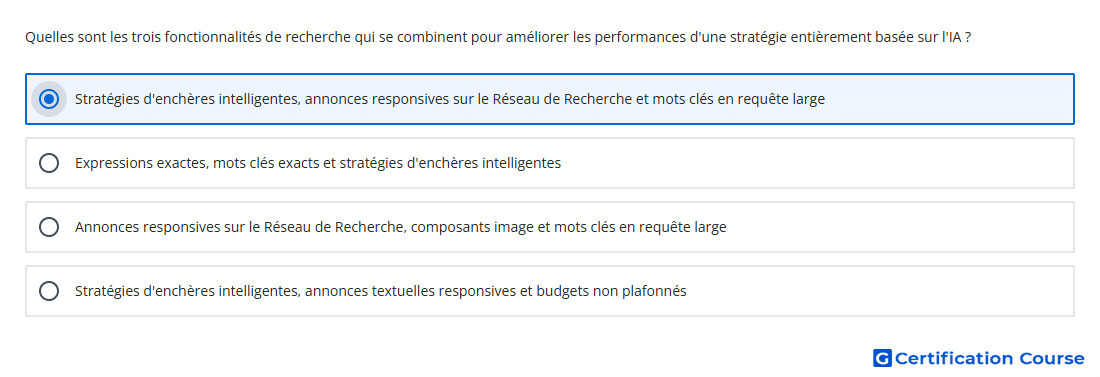This screenshot has height=377, width=1100.
Task: Click the empty right side of the fourth answer card
Action: (880, 291)
